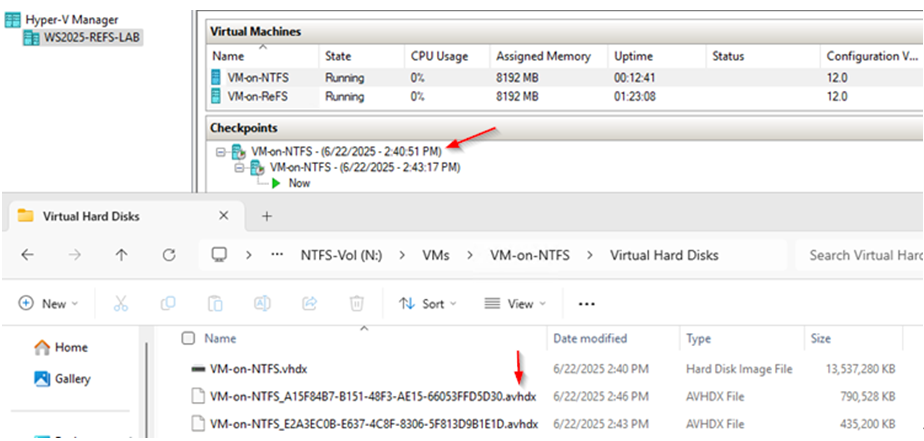This screenshot has height=441, width=924.
Task: Sort files by Type column
Action: 698,338
